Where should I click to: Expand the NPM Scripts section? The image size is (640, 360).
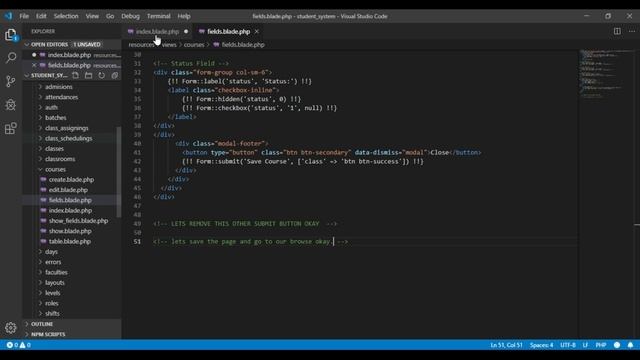click(x=72, y=334)
